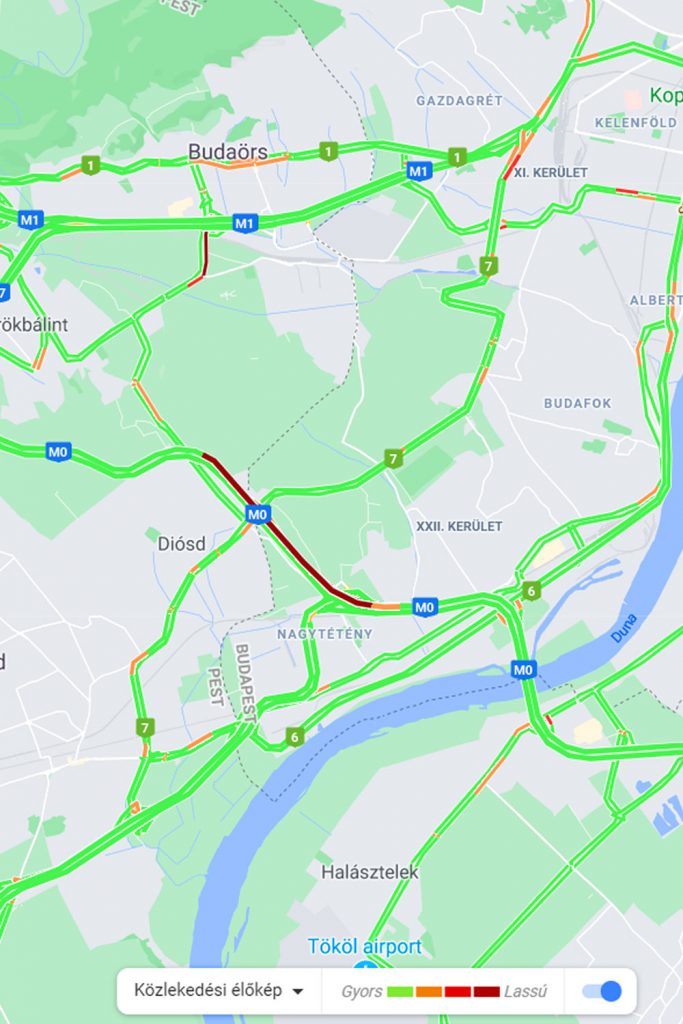Click the route 7 marker near Kelenföld south
Image resolution: width=683 pixels, height=1024 pixels.
point(488,266)
